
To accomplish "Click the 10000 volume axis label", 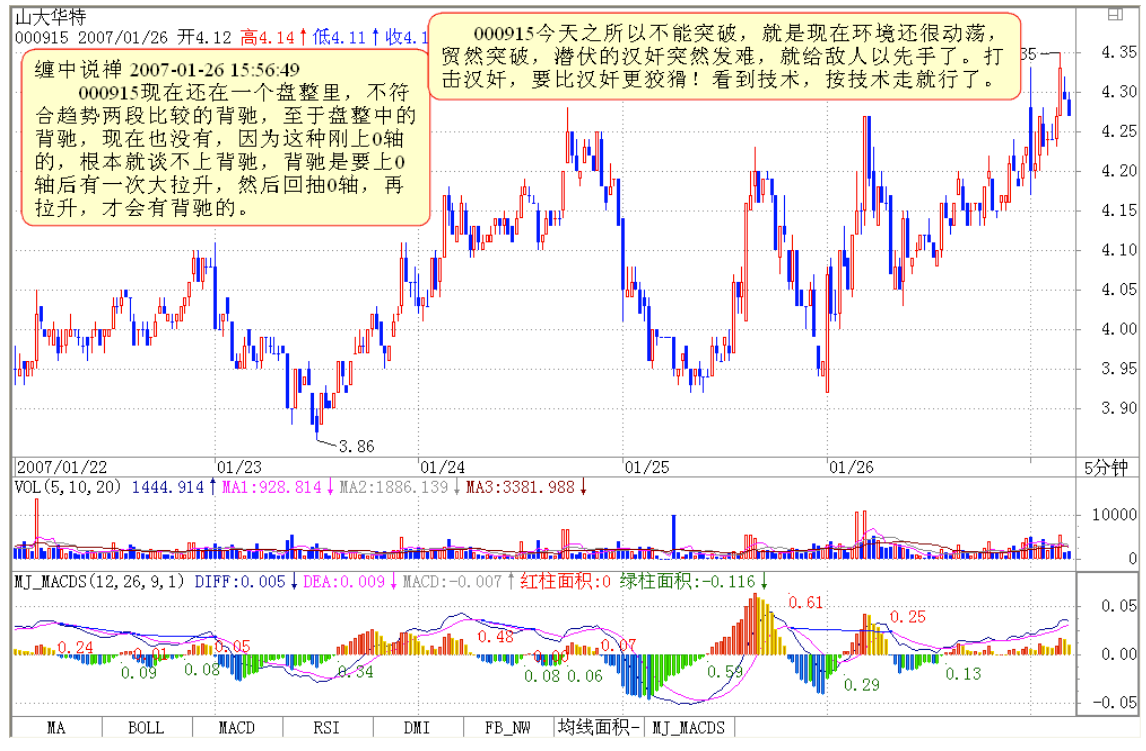I will (1115, 515).
